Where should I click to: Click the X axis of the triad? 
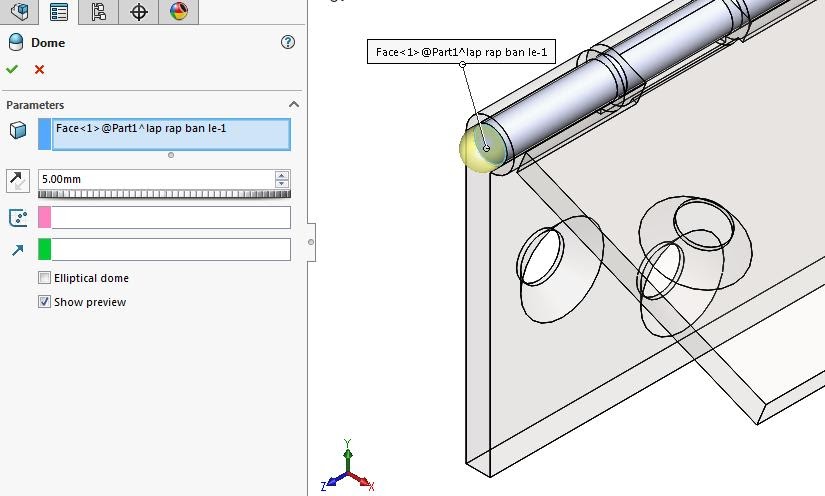click(363, 481)
